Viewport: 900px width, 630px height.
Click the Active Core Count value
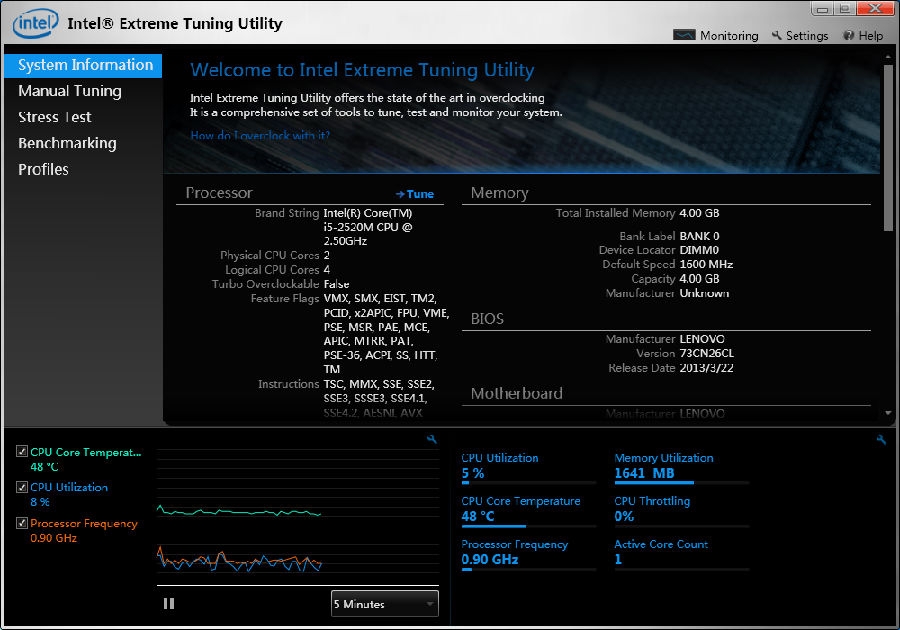coord(618,559)
